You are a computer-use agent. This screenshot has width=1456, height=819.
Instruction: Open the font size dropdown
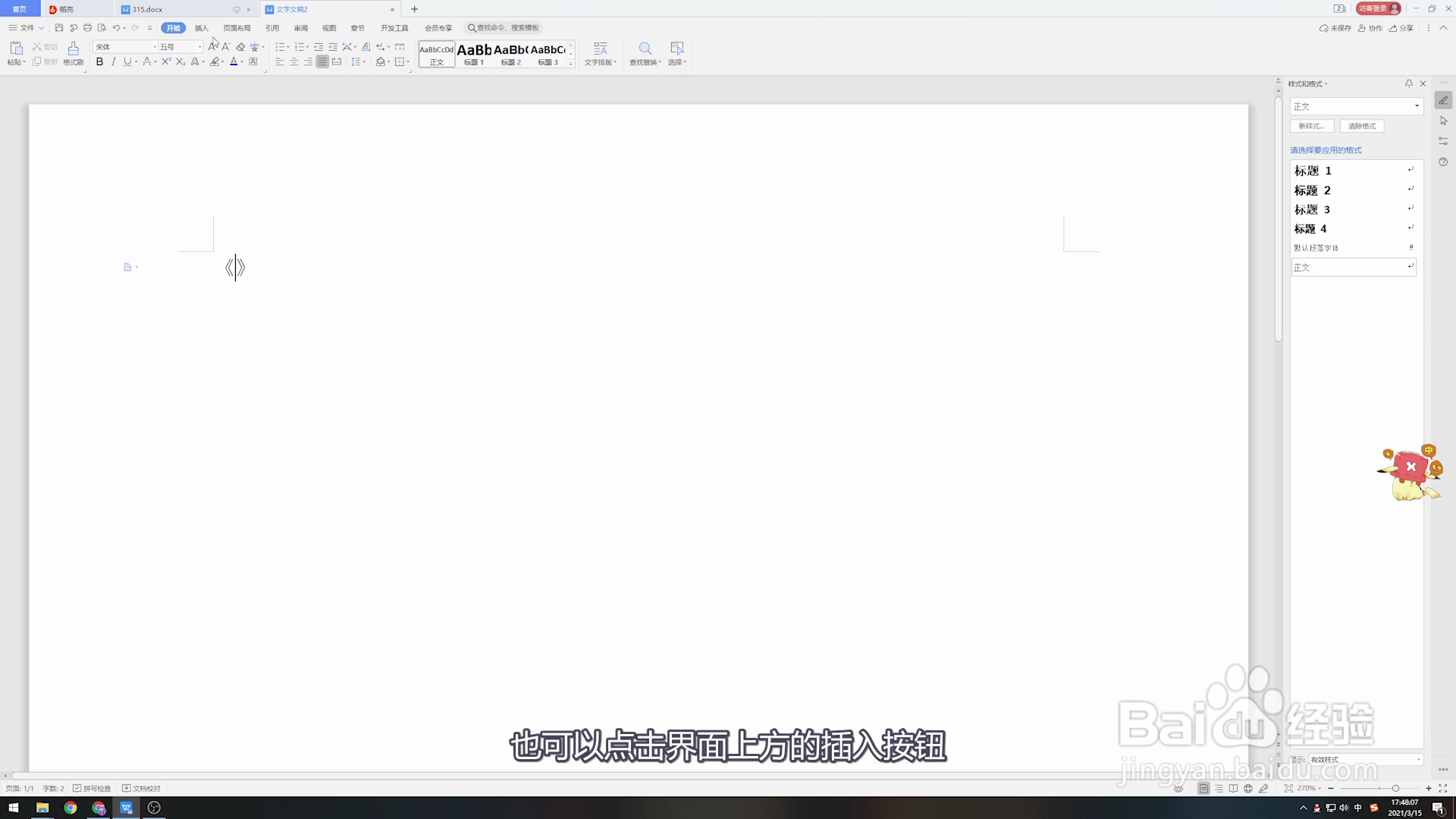pos(199,47)
